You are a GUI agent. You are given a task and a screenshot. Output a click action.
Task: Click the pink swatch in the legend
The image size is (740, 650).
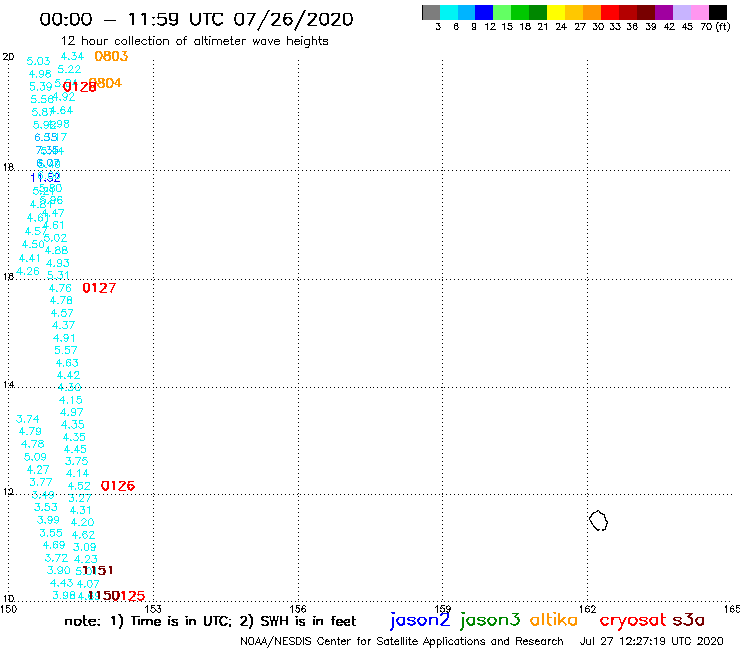point(700,12)
